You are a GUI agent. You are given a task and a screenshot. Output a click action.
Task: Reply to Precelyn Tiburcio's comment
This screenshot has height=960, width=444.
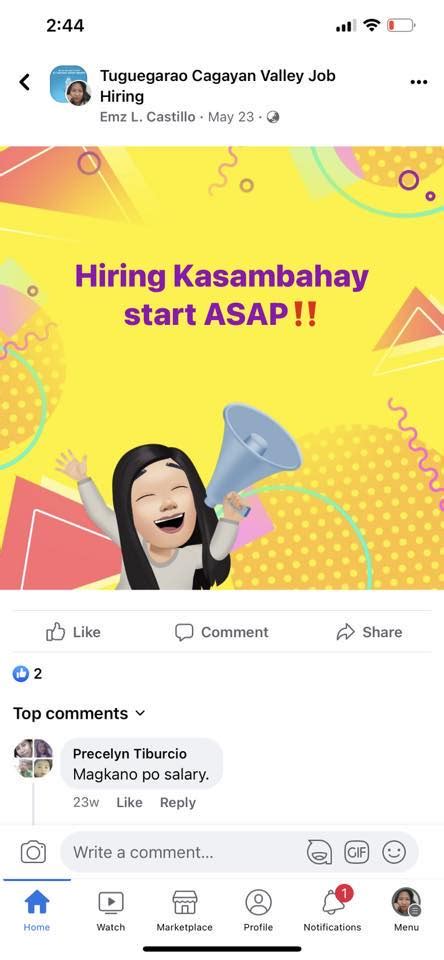(178, 802)
